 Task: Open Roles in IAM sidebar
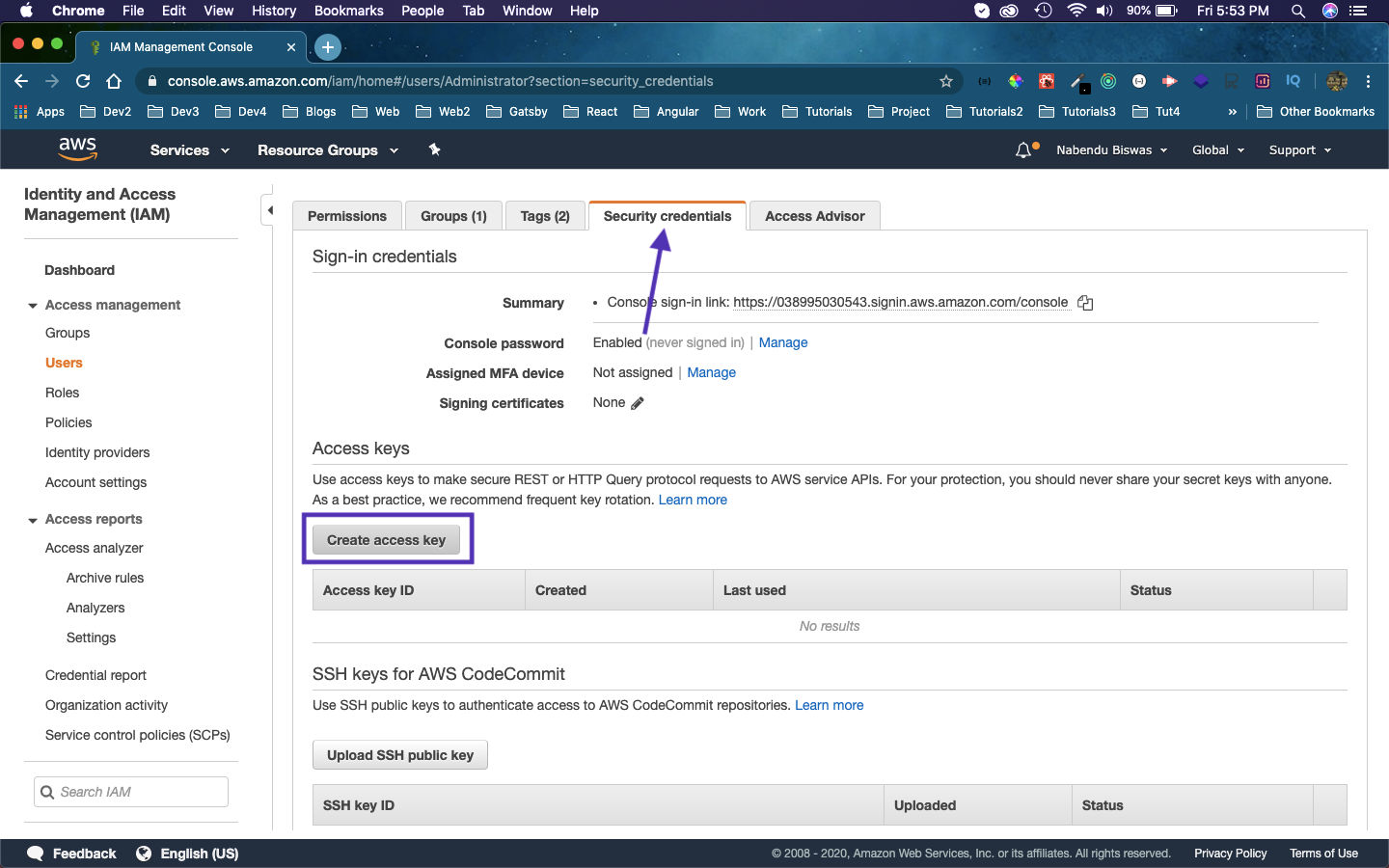point(62,393)
